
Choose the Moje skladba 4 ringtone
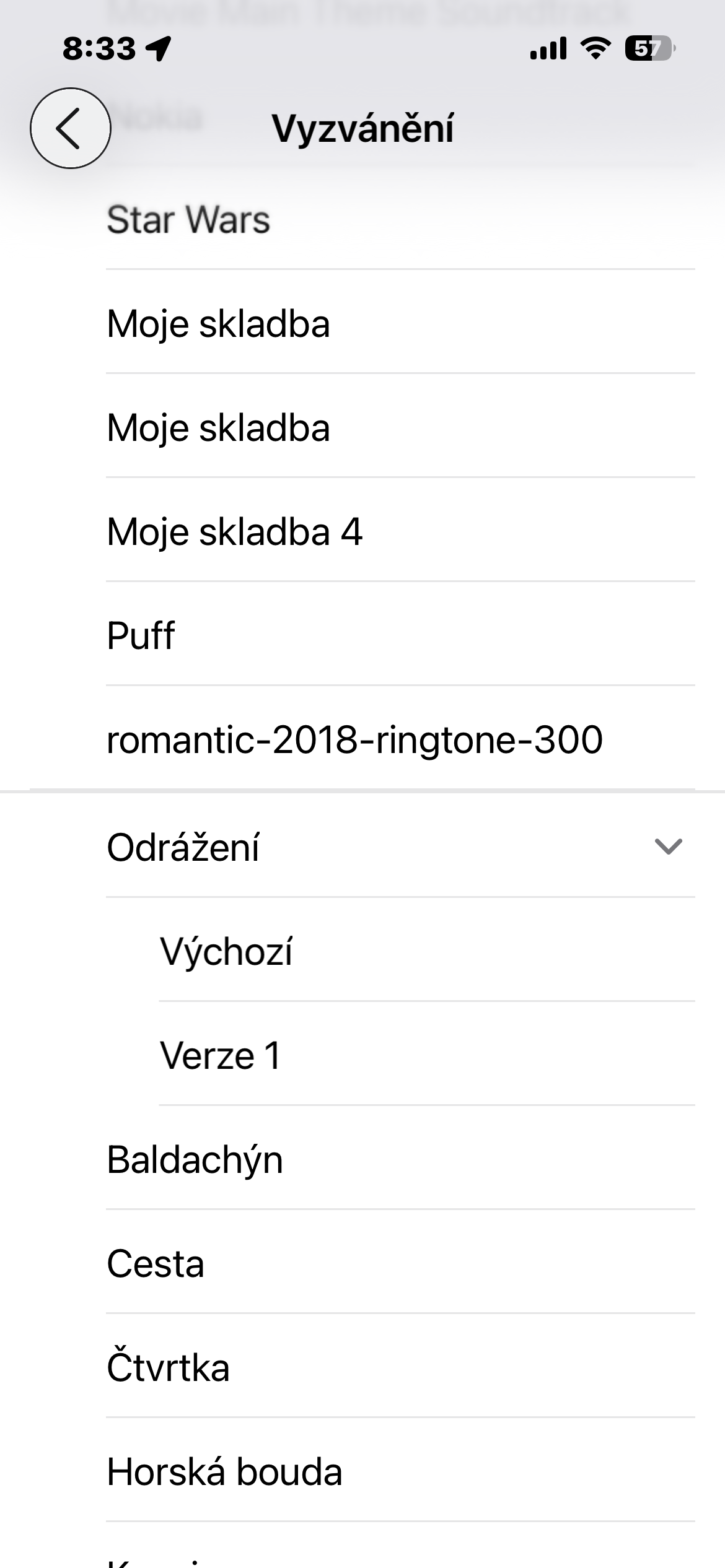pos(234,532)
